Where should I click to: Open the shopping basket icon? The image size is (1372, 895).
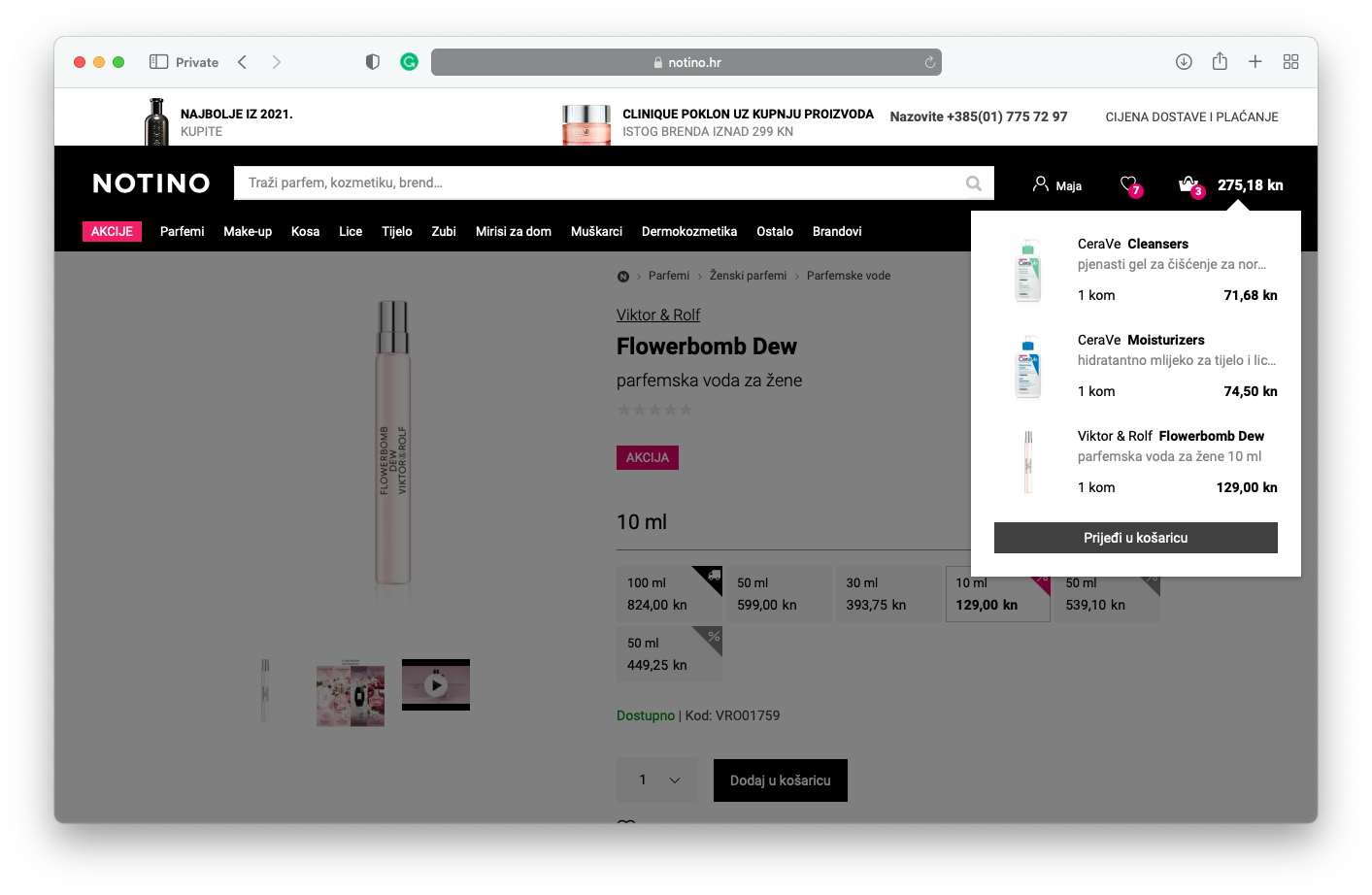tap(1188, 183)
